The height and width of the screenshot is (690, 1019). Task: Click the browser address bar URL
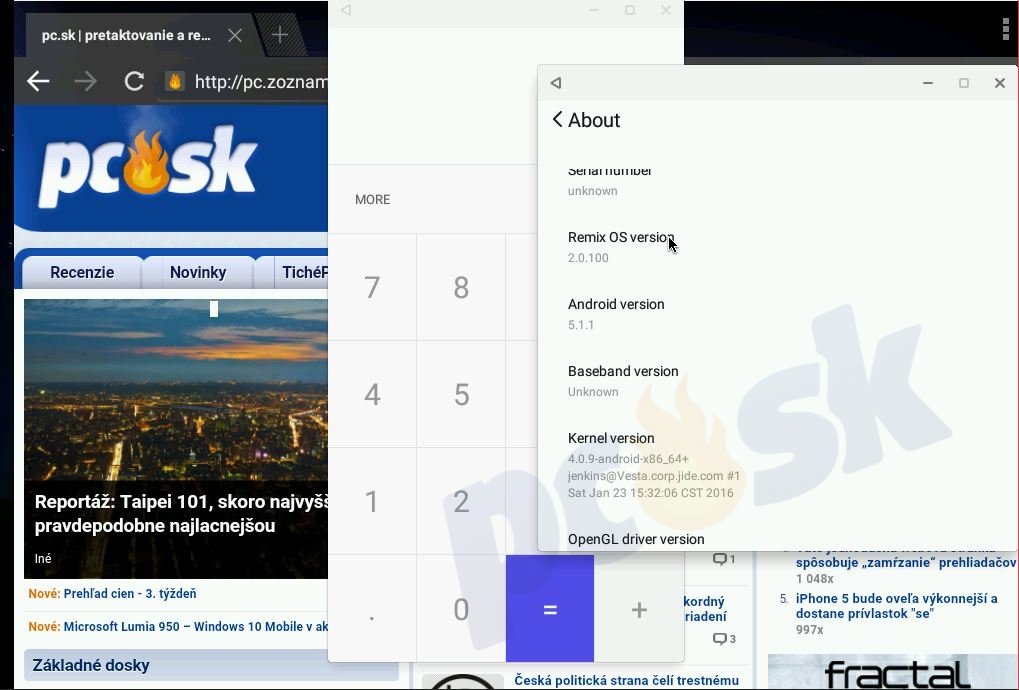pyautogui.click(x=260, y=82)
